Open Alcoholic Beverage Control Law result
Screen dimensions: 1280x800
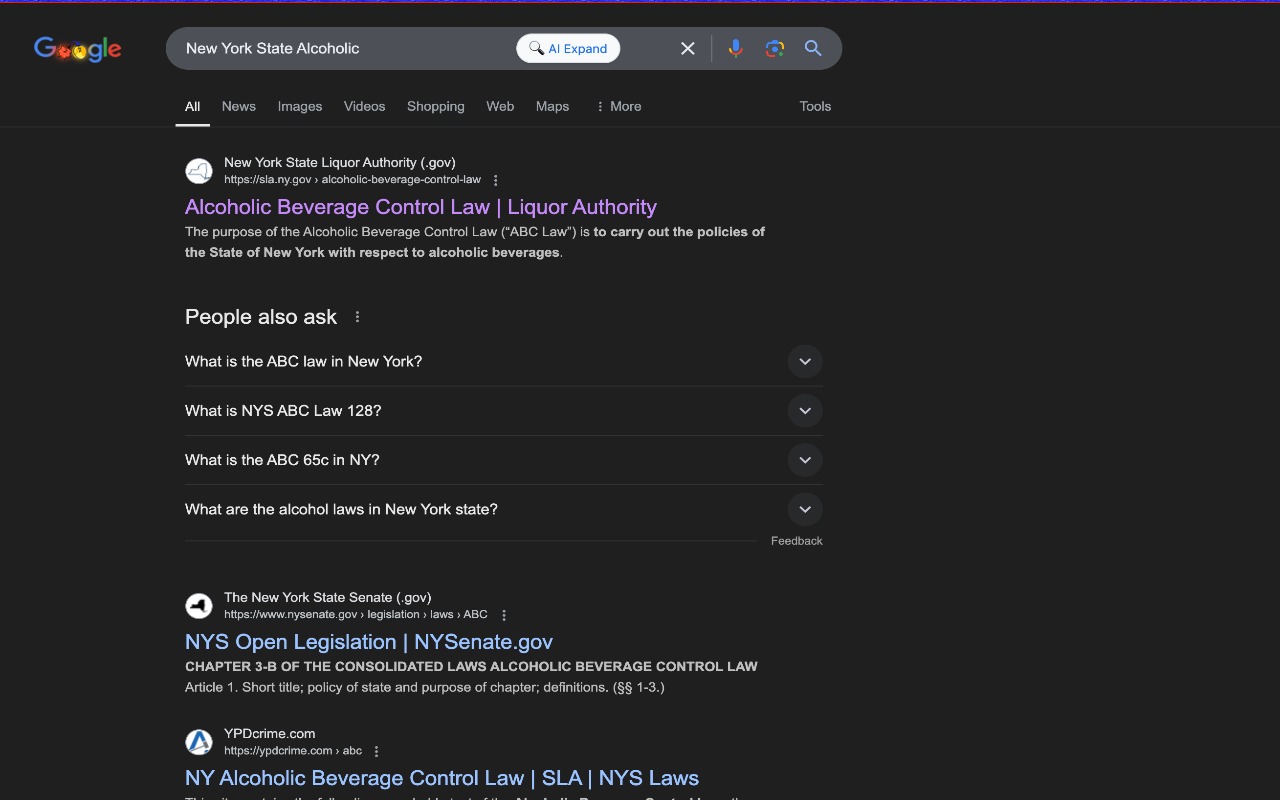click(421, 207)
